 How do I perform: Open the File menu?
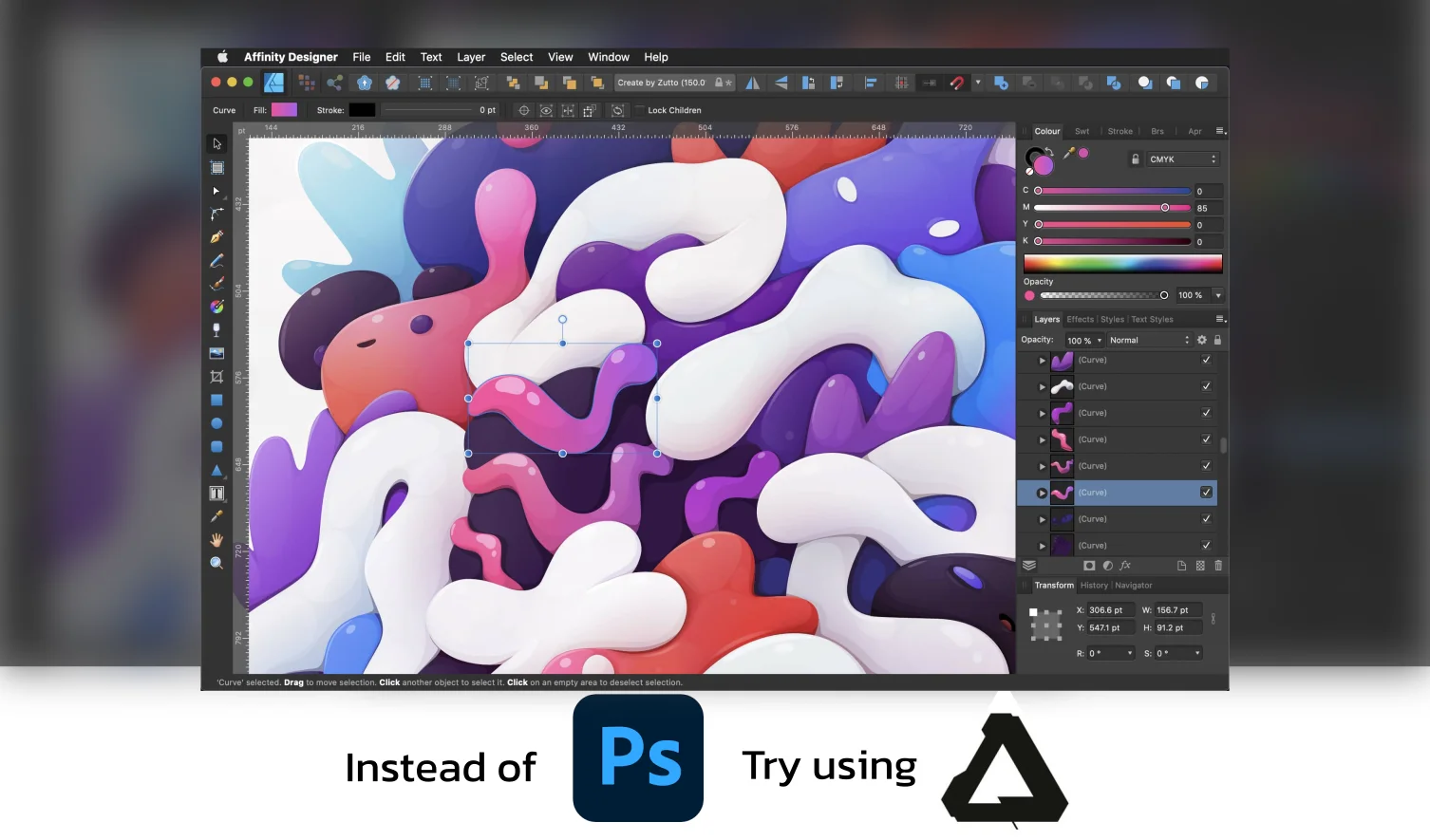[x=362, y=57]
